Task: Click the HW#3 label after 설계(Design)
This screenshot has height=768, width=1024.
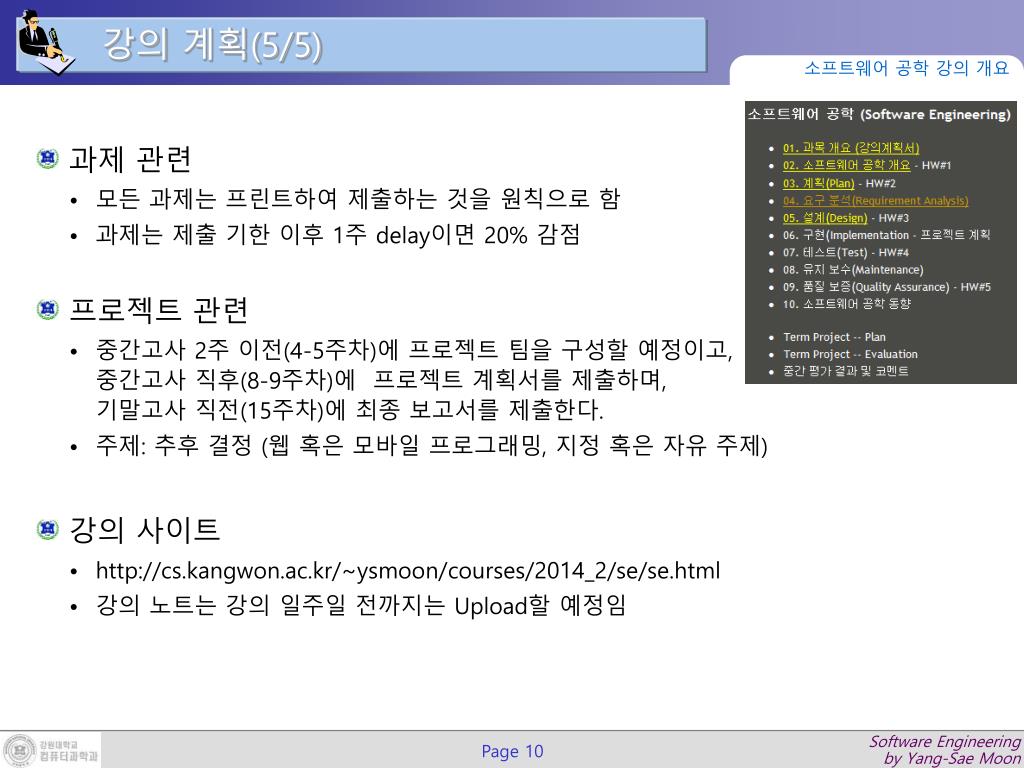Action: pyautogui.click(x=893, y=217)
